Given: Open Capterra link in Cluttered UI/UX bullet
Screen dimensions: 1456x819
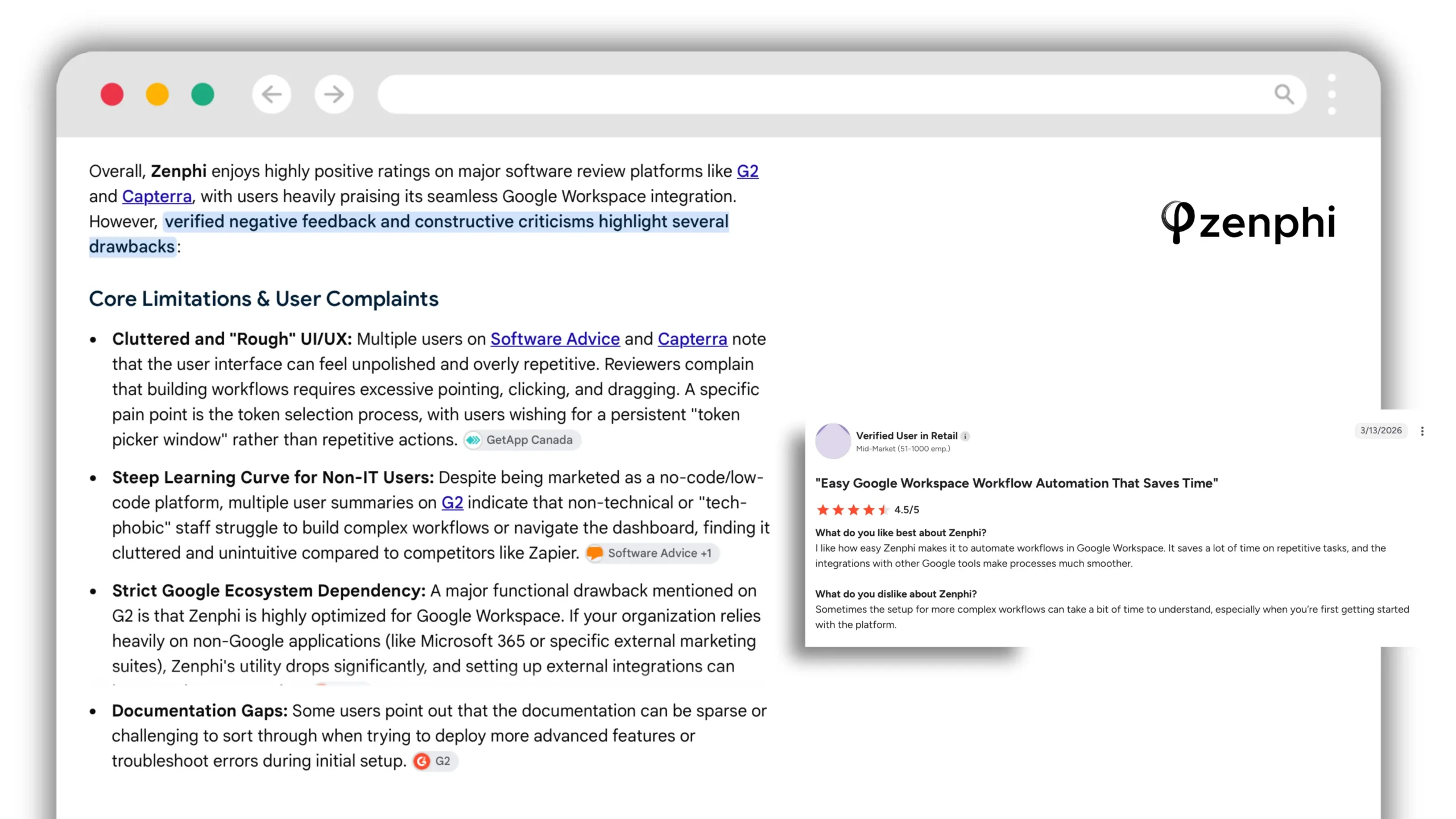Looking at the screenshot, I should (692, 339).
